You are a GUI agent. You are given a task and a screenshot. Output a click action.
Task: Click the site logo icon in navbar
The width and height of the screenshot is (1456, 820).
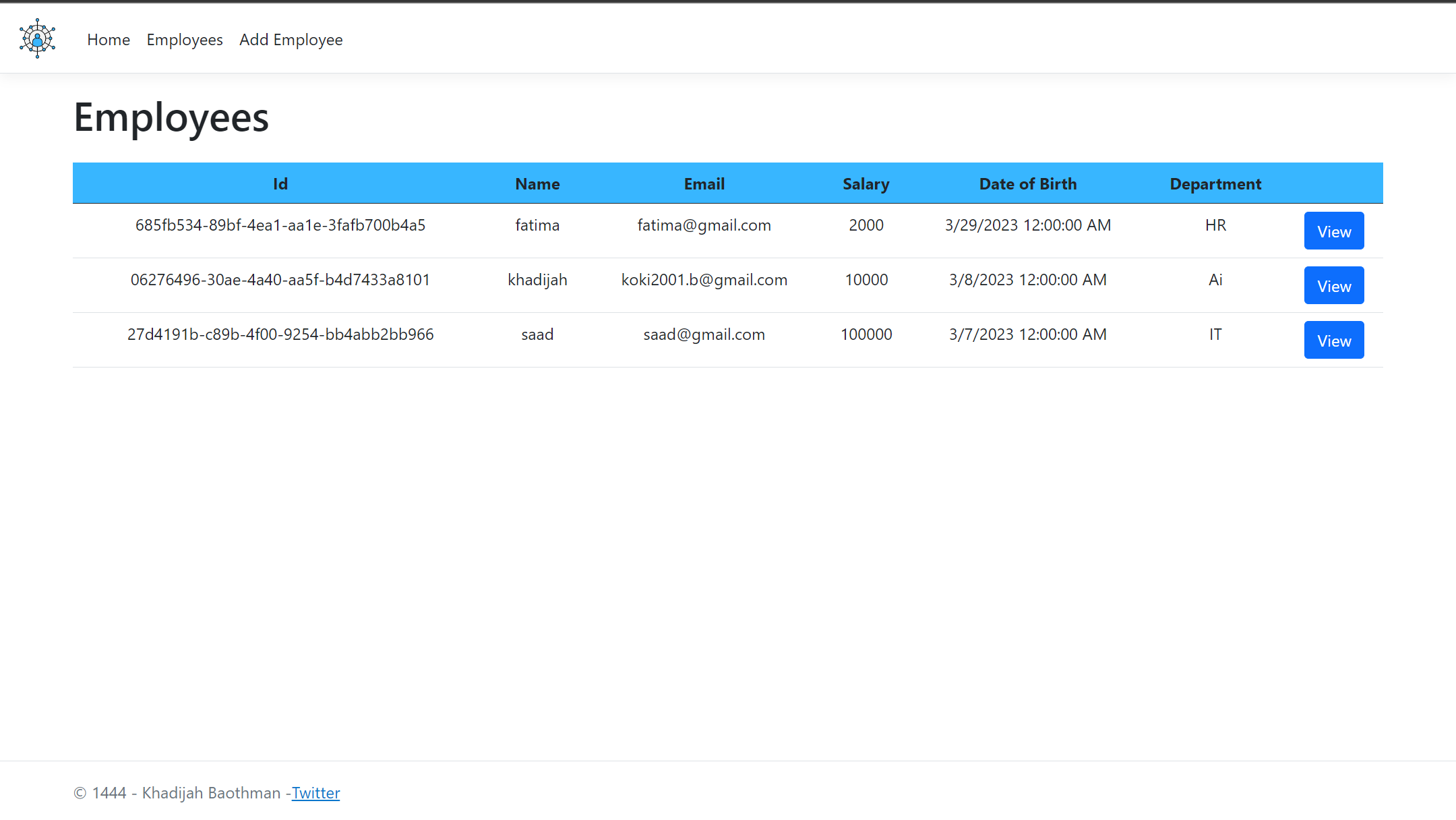pos(37,38)
